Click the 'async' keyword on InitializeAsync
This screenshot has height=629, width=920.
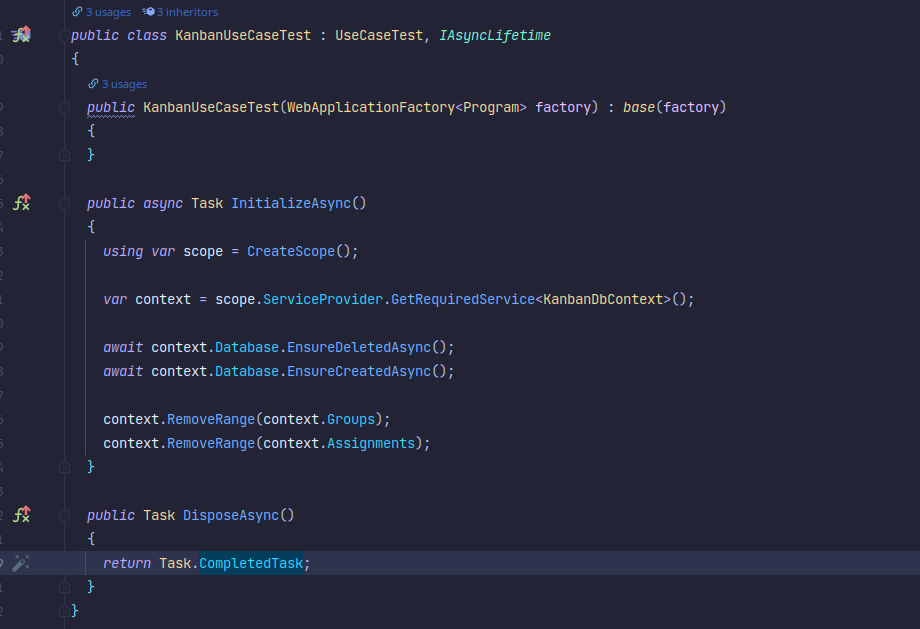[x=163, y=203]
